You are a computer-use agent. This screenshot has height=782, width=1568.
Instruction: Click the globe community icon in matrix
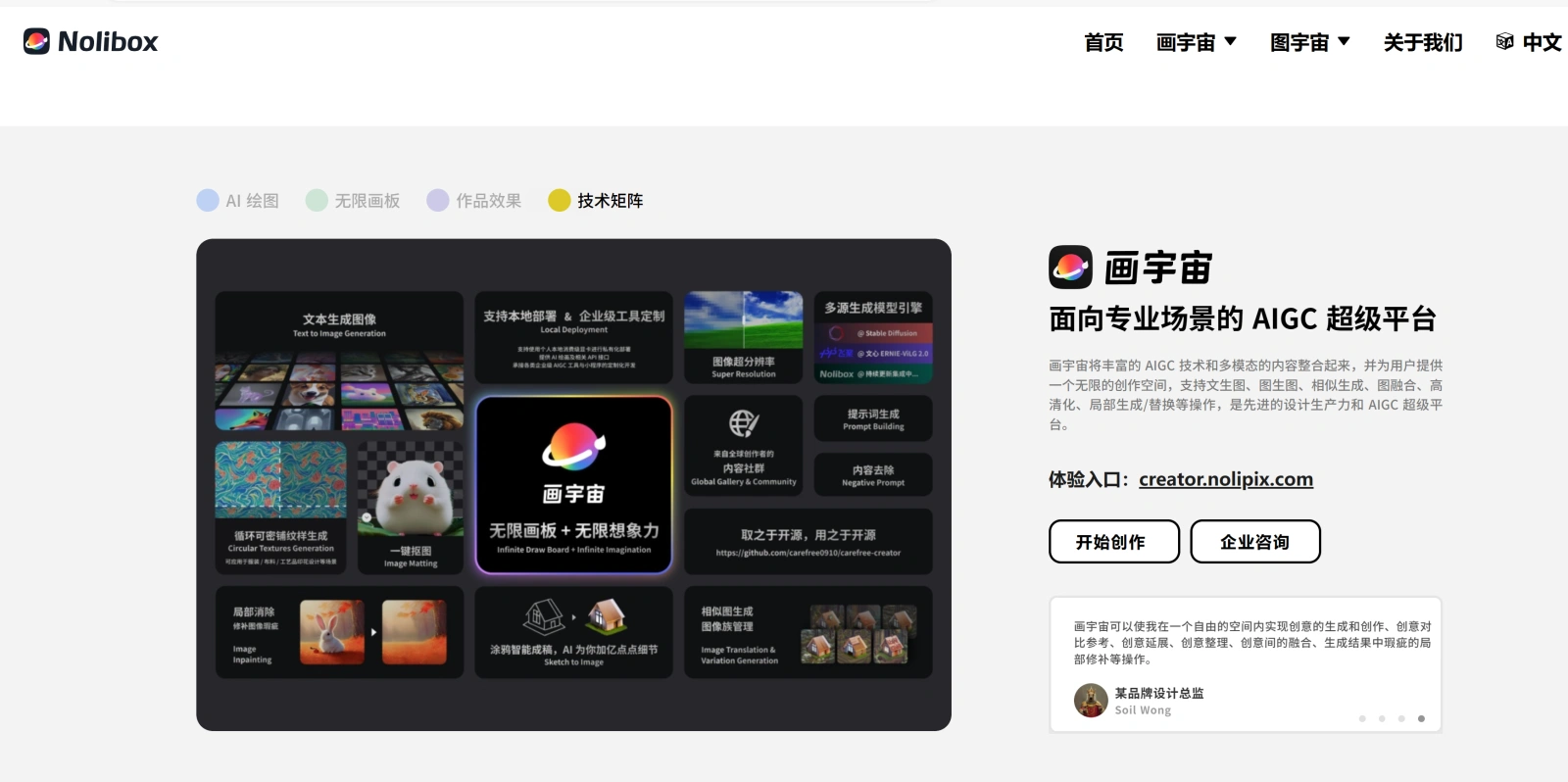(743, 423)
